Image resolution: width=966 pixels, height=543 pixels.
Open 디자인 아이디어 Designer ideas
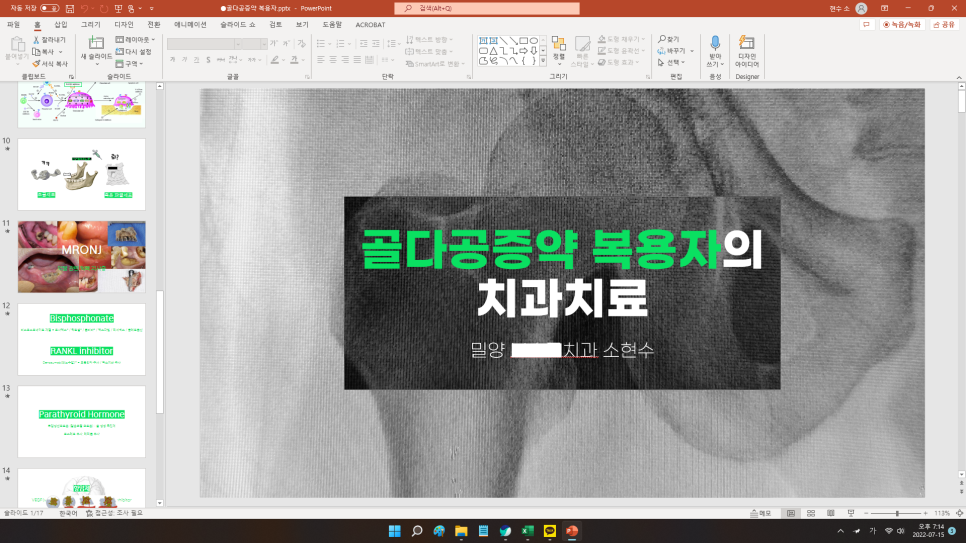(747, 51)
